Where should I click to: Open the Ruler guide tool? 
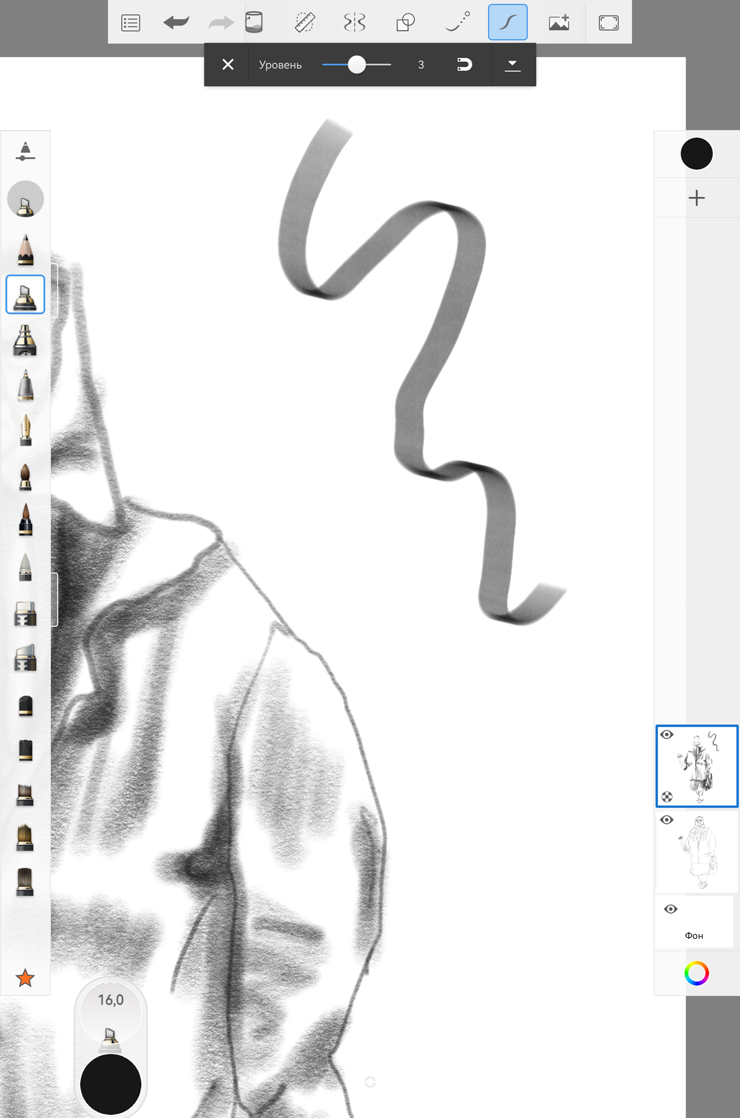[305, 22]
